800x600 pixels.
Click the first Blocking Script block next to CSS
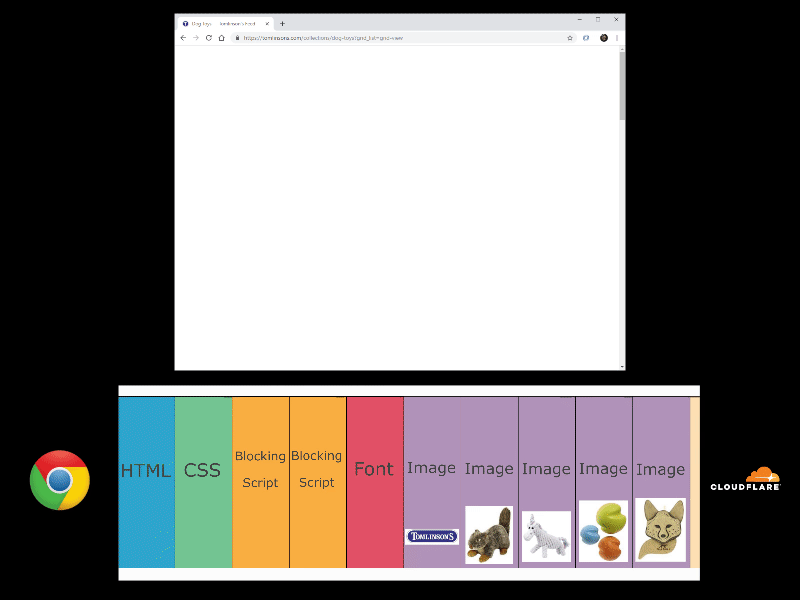[261, 482]
